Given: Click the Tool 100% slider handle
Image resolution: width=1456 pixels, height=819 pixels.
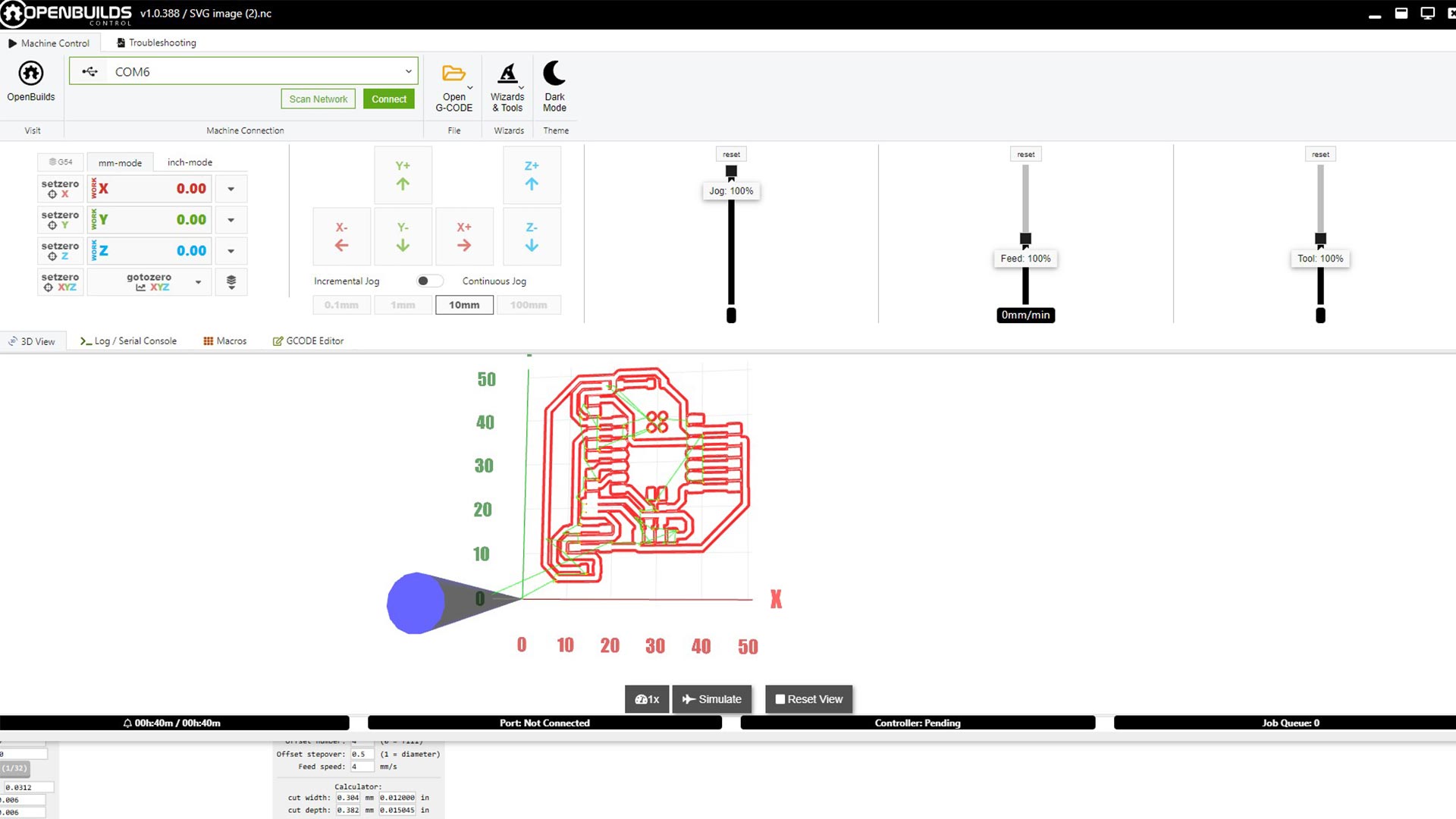Looking at the screenshot, I should tap(1320, 239).
